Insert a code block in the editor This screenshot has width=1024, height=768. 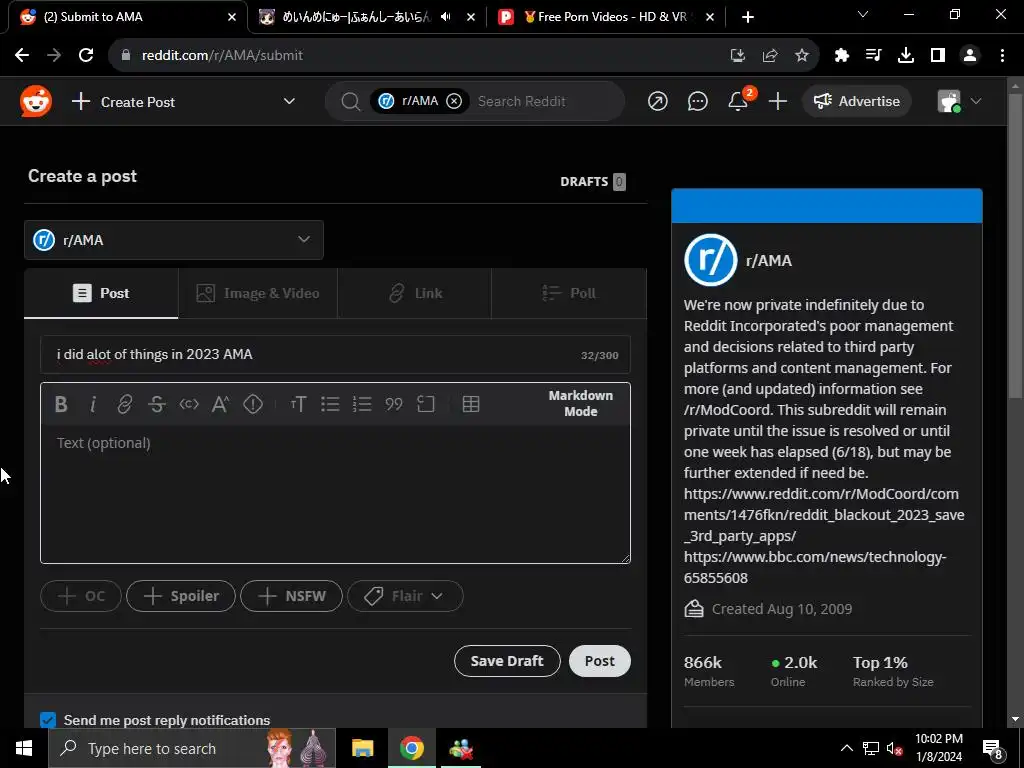[426, 404]
